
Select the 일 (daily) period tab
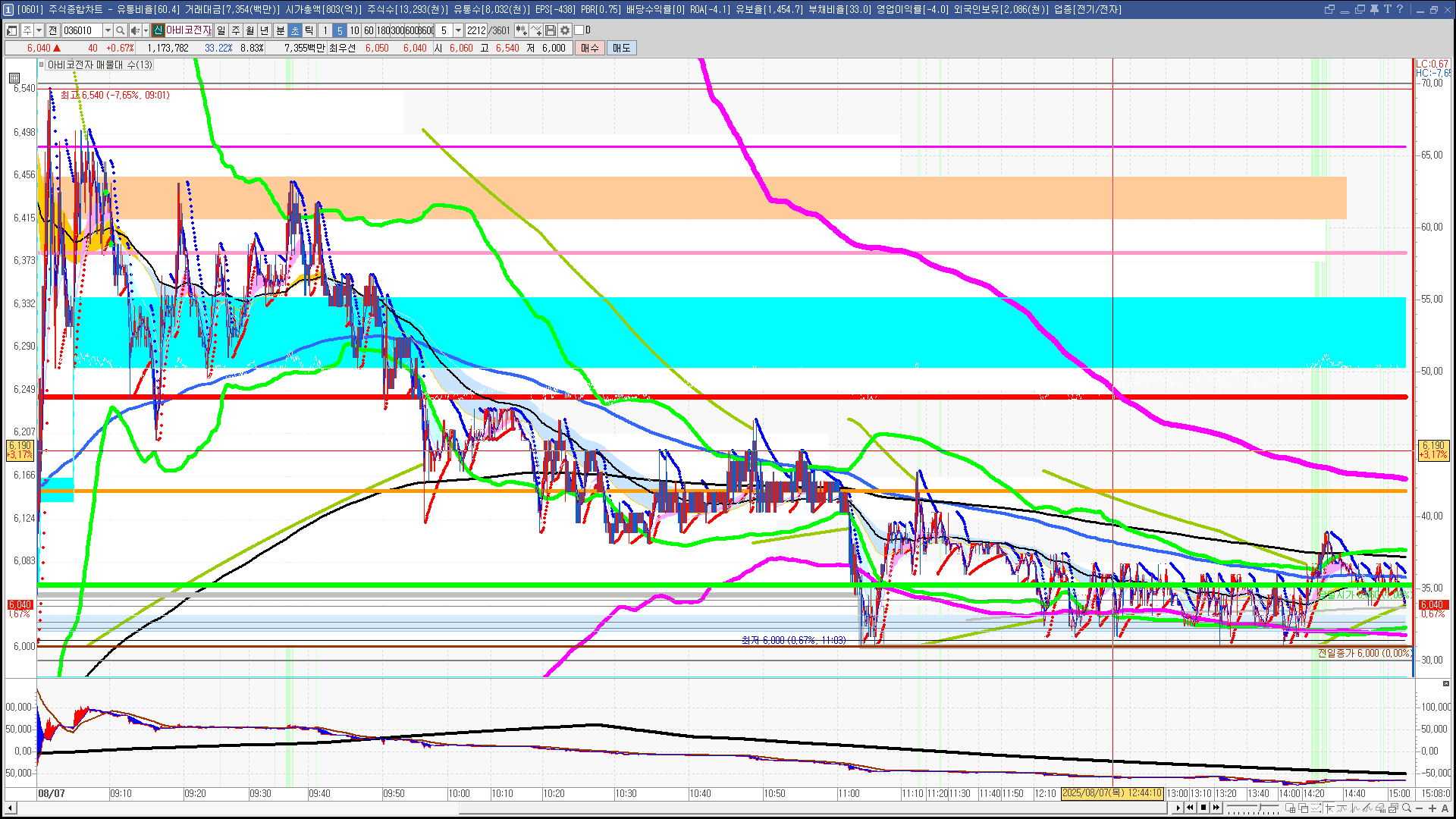point(221,30)
